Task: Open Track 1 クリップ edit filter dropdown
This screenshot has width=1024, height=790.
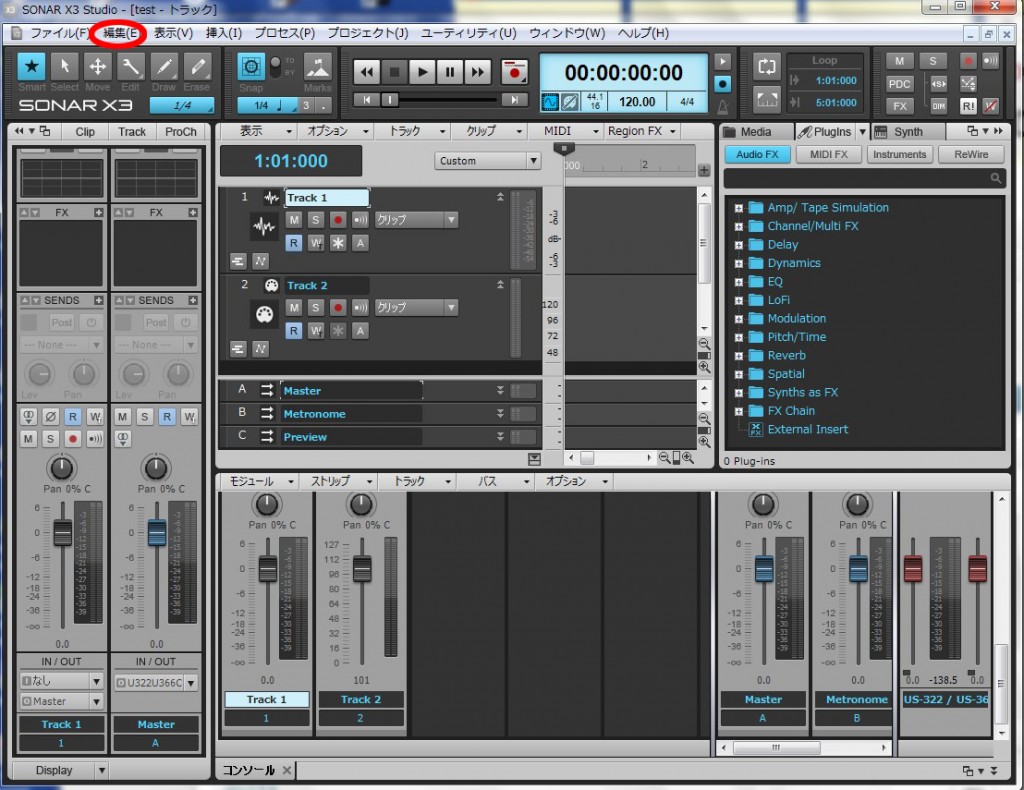Action: (x=416, y=220)
